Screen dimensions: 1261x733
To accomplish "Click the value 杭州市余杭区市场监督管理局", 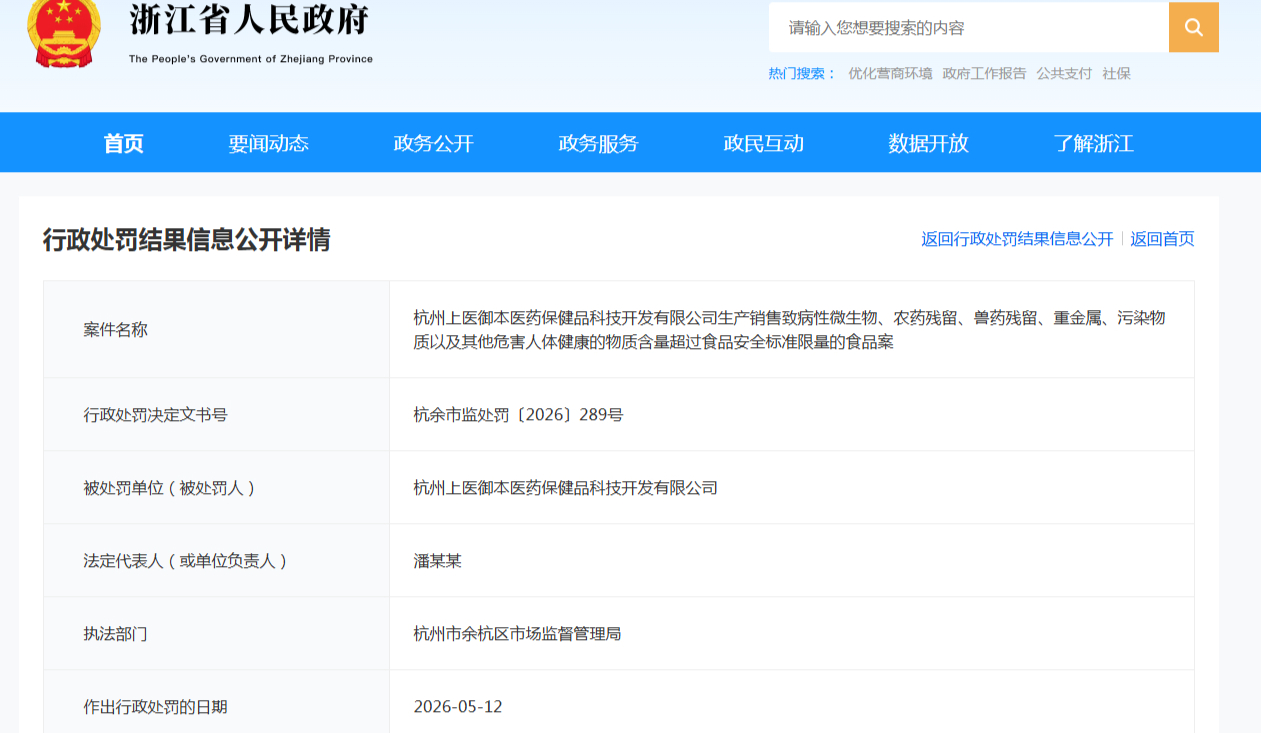I will tap(517, 633).
